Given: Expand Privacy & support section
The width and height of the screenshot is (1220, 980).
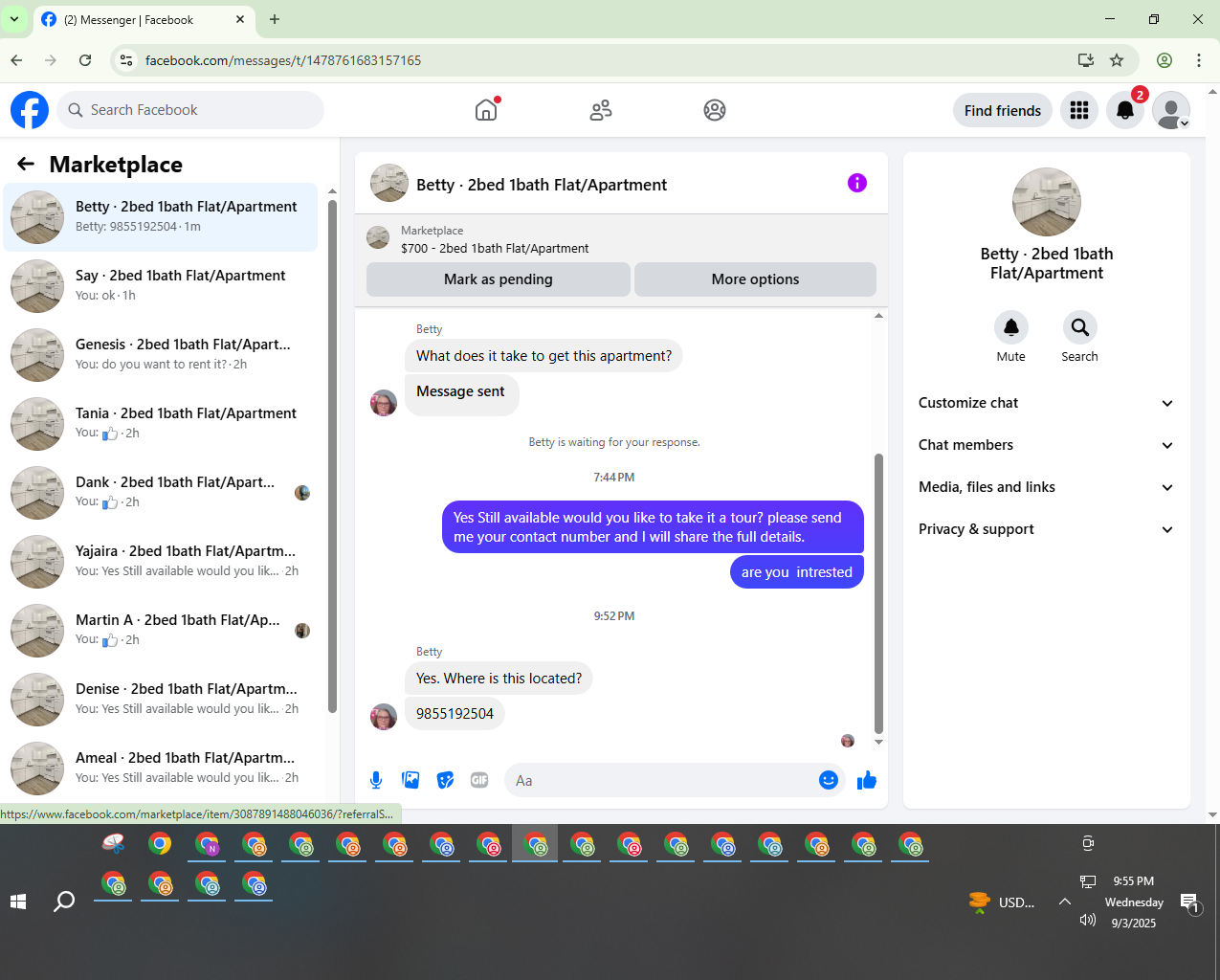Looking at the screenshot, I should pyautogui.click(x=1047, y=529).
